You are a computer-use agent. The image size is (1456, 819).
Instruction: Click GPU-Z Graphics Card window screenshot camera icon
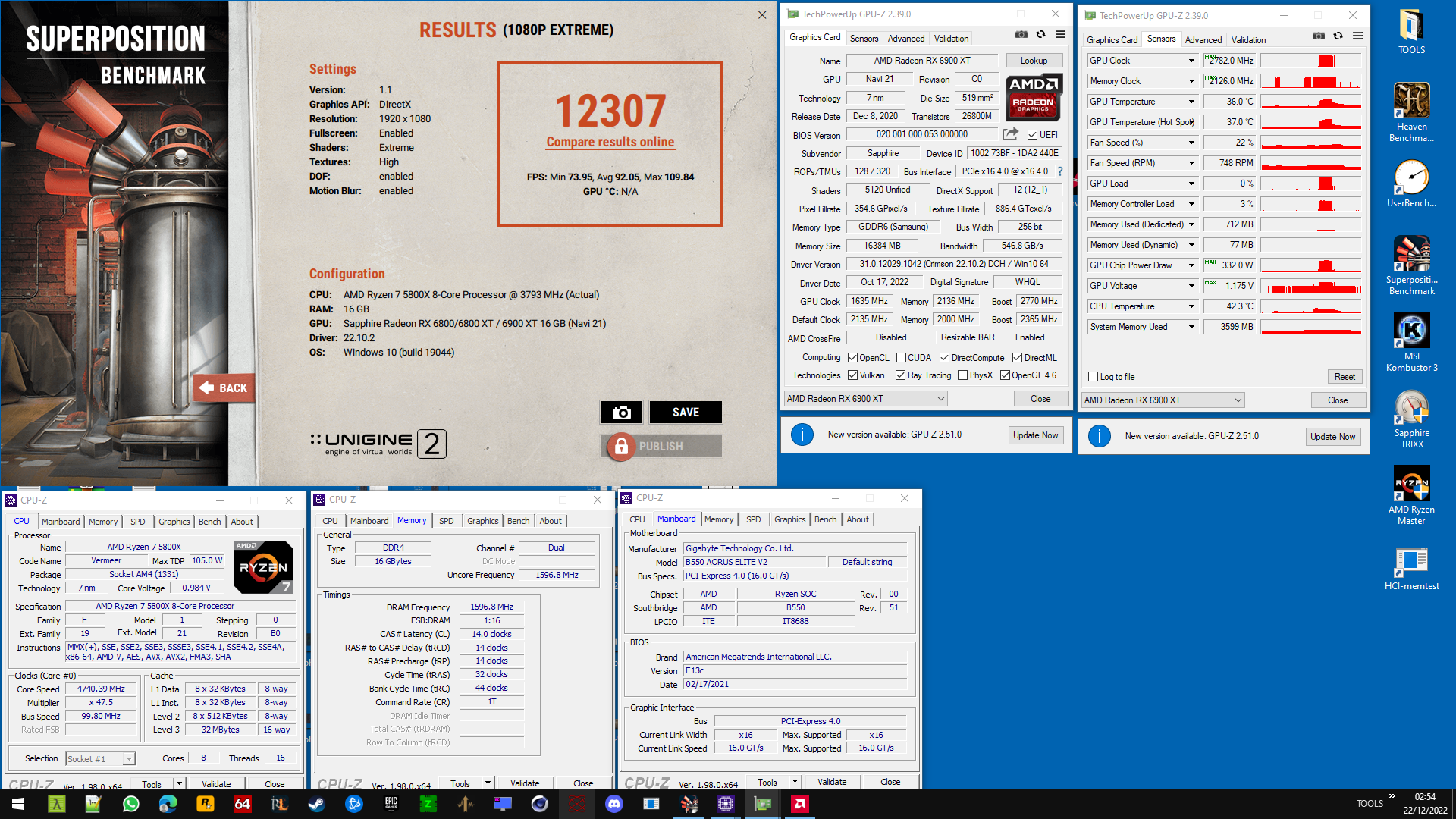1021,35
